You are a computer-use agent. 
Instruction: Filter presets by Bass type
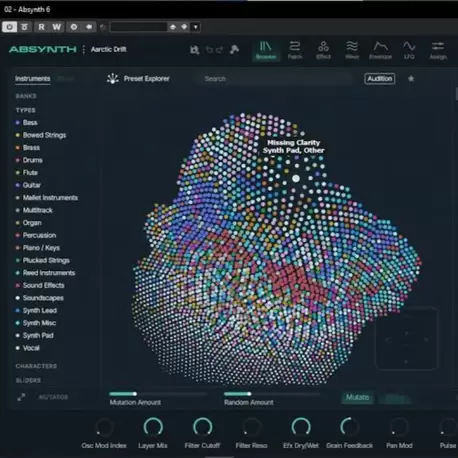pos(27,123)
